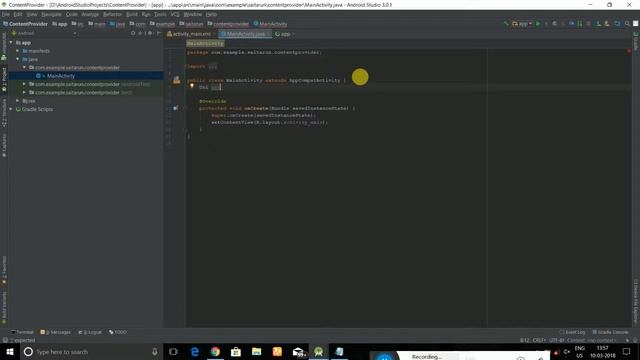640x360 pixels.
Task: Open the app run configuration dropdown
Action: tap(522, 24)
